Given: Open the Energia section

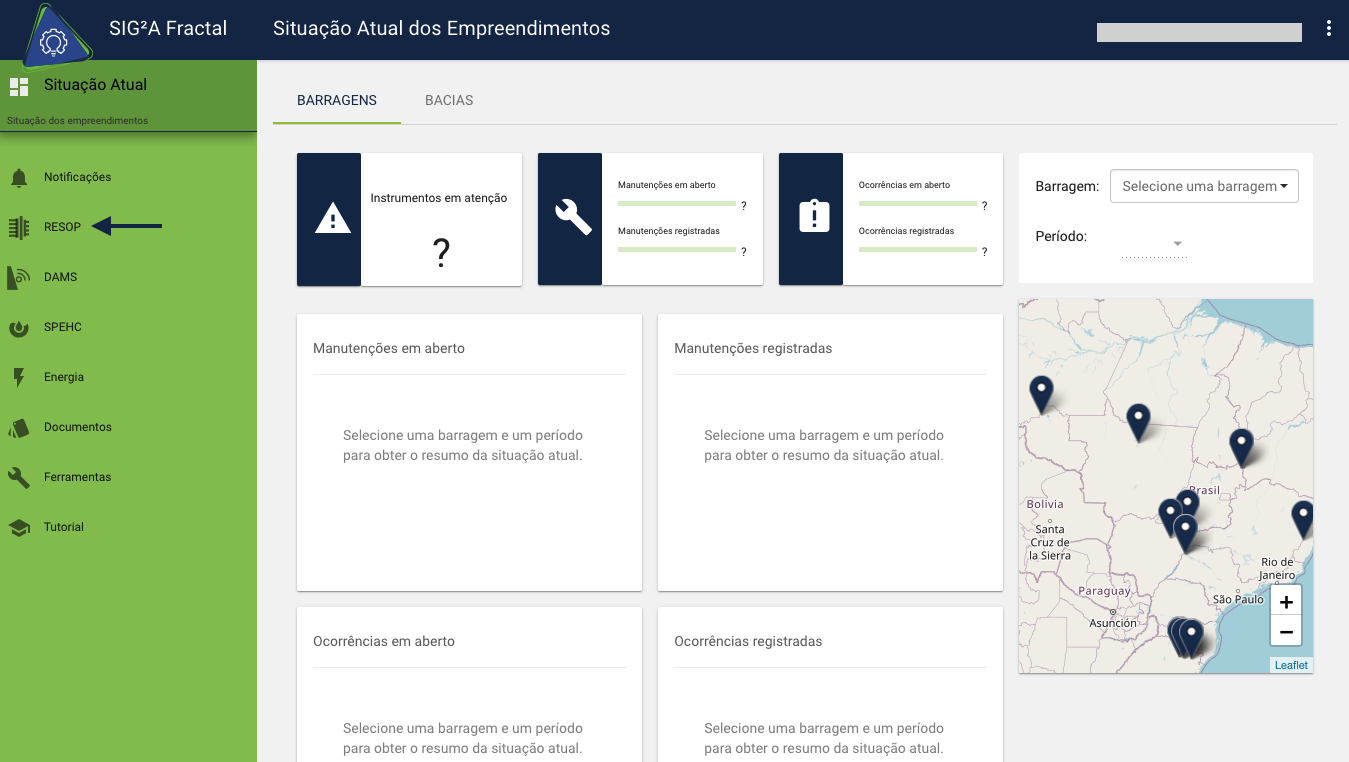Looking at the screenshot, I should pyautogui.click(x=64, y=377).
